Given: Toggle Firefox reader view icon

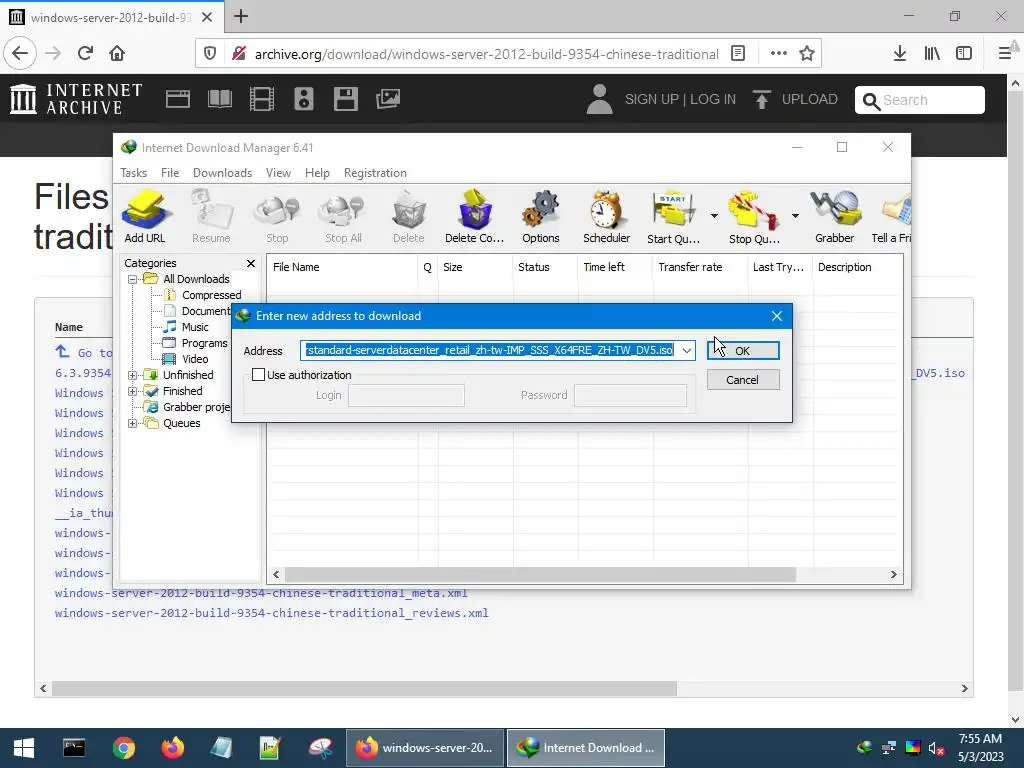Looking at the screenshot, I should click(x=738, y=53).
